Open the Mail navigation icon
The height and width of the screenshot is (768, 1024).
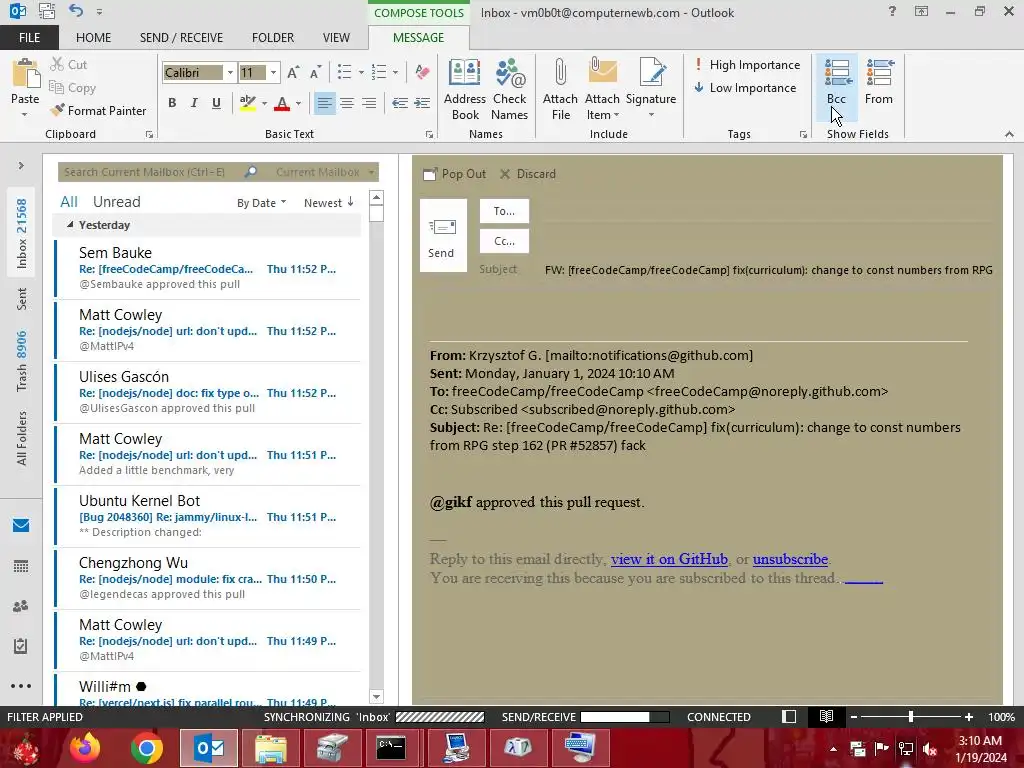tap(21, 525)
